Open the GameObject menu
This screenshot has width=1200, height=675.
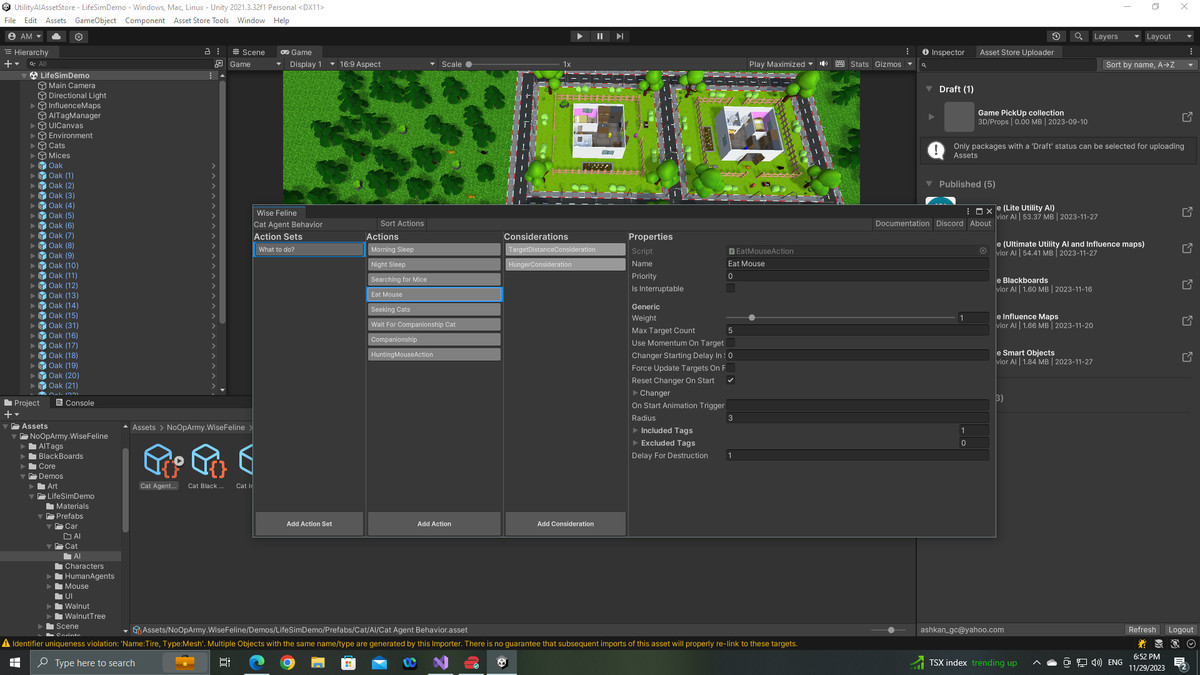point(95,20)
